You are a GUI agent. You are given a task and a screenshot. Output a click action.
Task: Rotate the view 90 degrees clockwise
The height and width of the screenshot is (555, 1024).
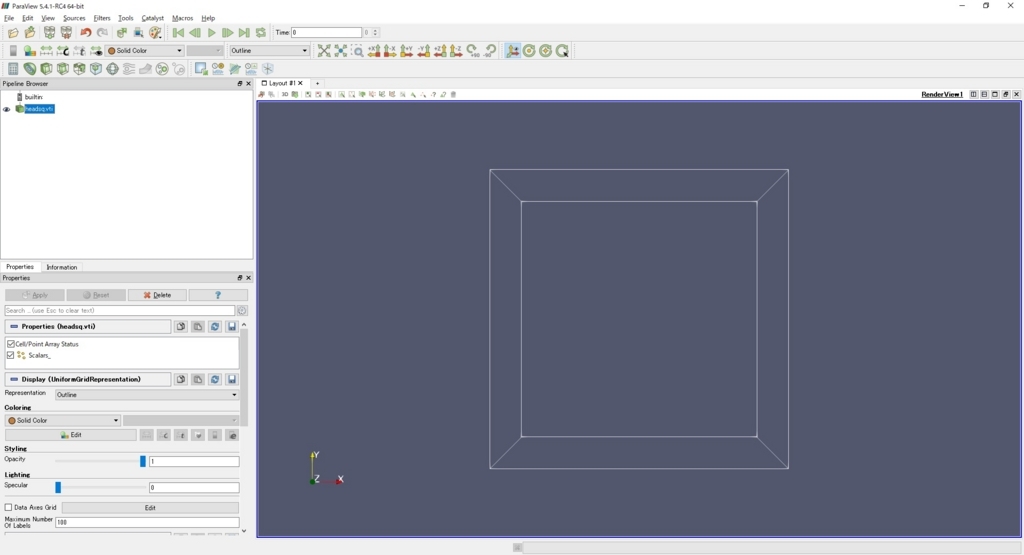click(x=473, y=51)
